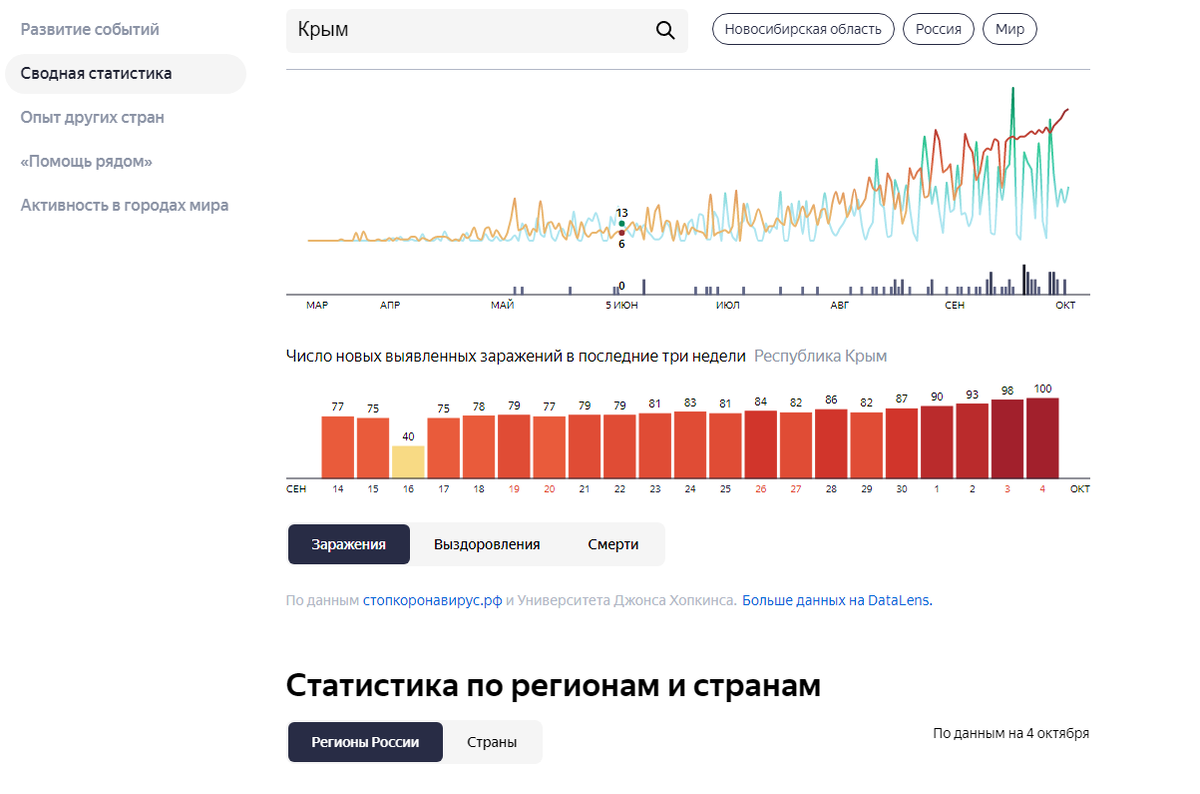Switch to the Страны tab
The height and width of the screenshot is (794, 1200).
[492, 742]
